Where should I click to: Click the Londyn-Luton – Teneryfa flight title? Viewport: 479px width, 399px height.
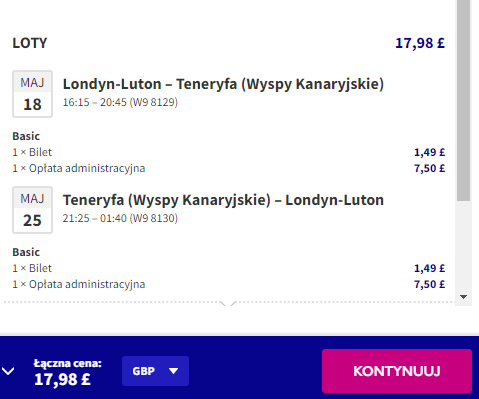click(x=223, y=84)
